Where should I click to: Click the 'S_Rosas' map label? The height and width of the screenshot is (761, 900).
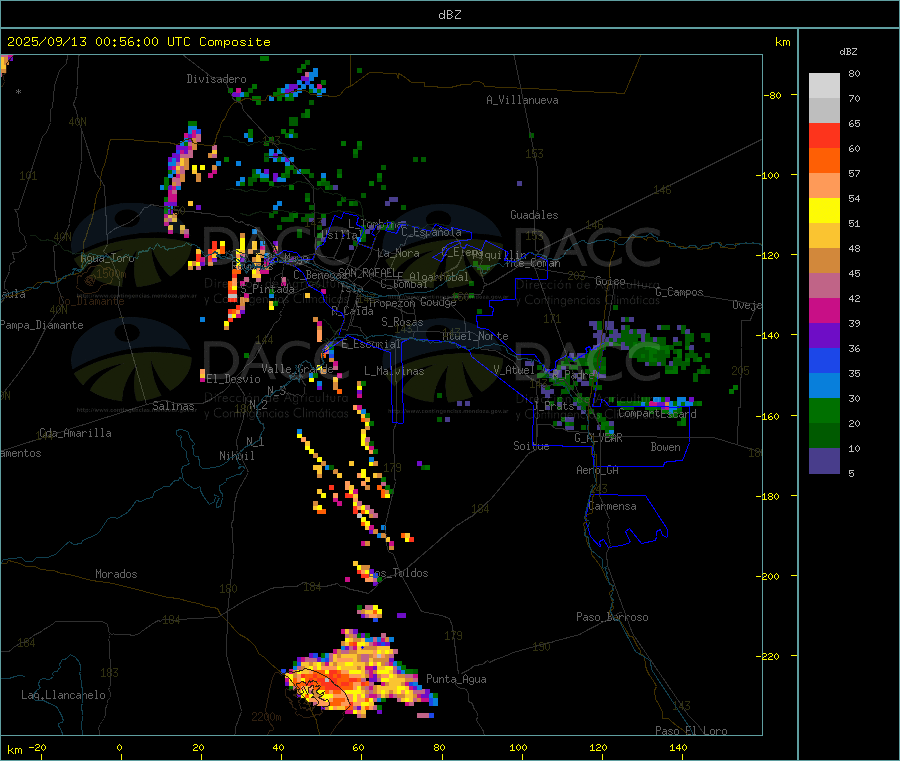(402, 322)
